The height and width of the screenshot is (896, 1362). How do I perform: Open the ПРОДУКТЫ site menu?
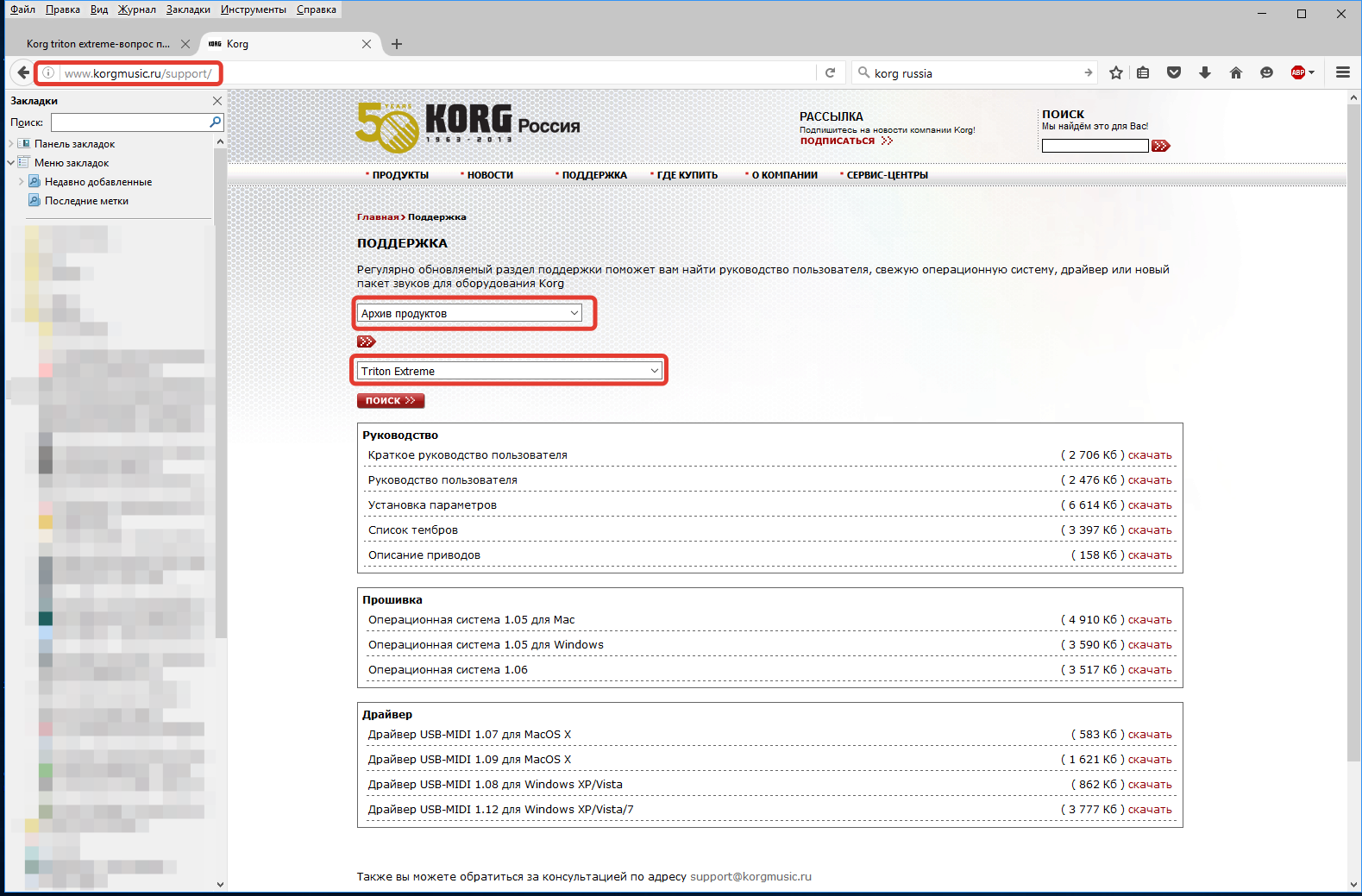pos(400,175)
